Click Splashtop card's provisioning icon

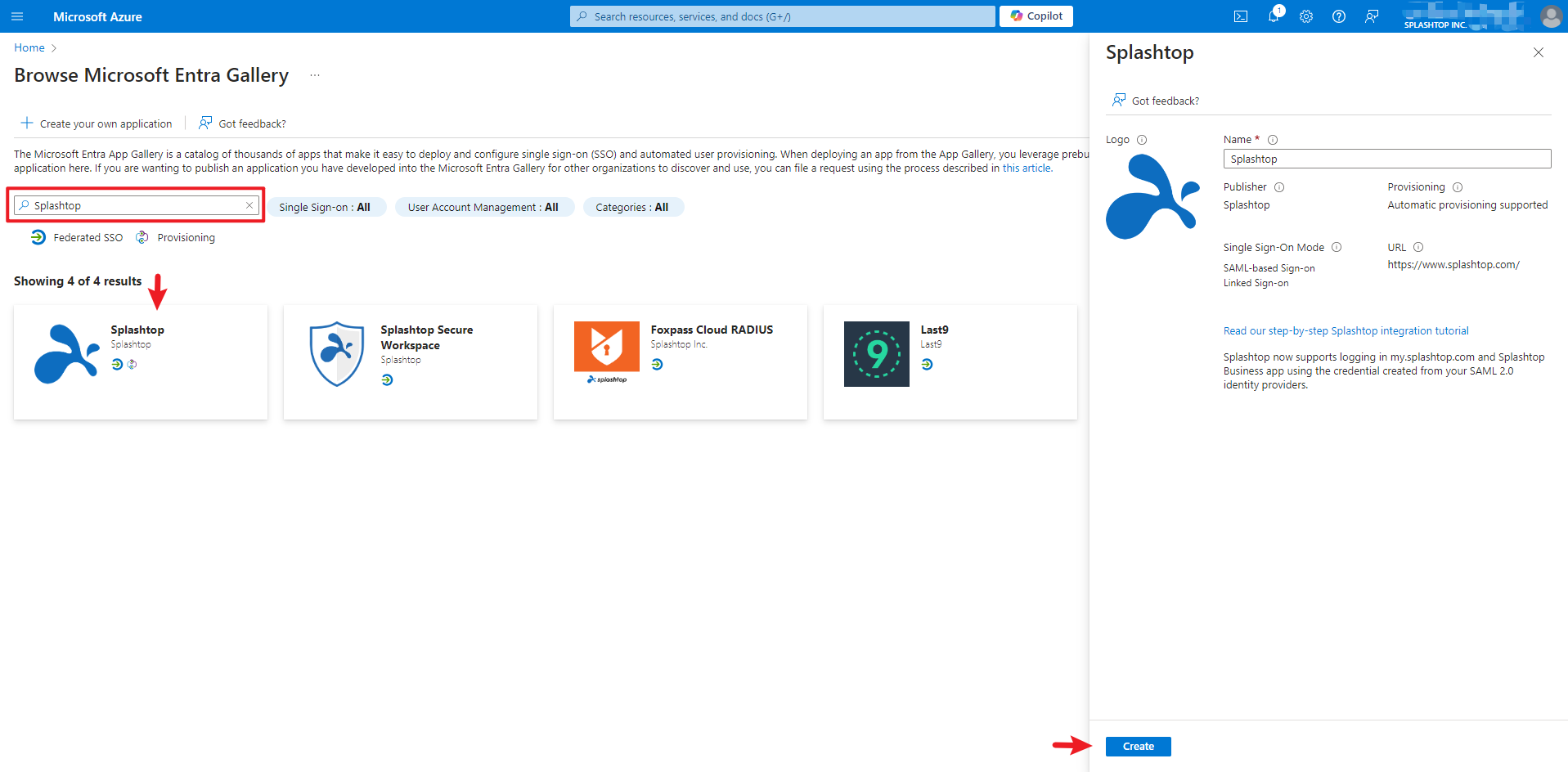[x=132, y=365]
